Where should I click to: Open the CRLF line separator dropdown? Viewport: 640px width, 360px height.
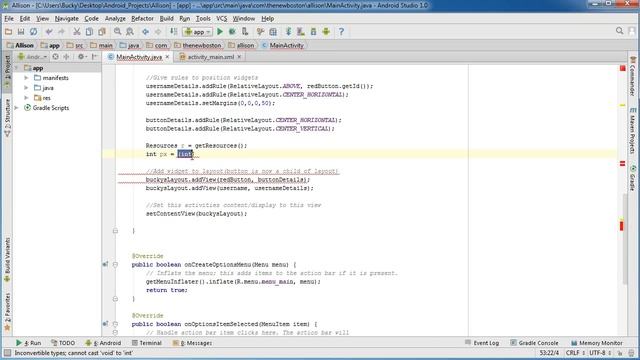575,353
